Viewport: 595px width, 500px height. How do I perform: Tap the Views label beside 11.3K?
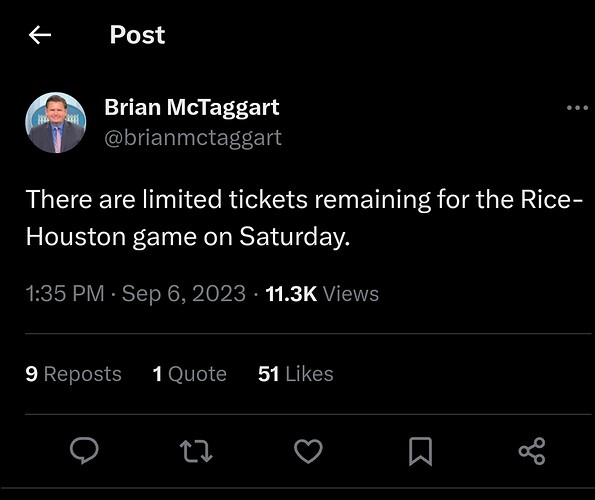[x=351, y=294]
